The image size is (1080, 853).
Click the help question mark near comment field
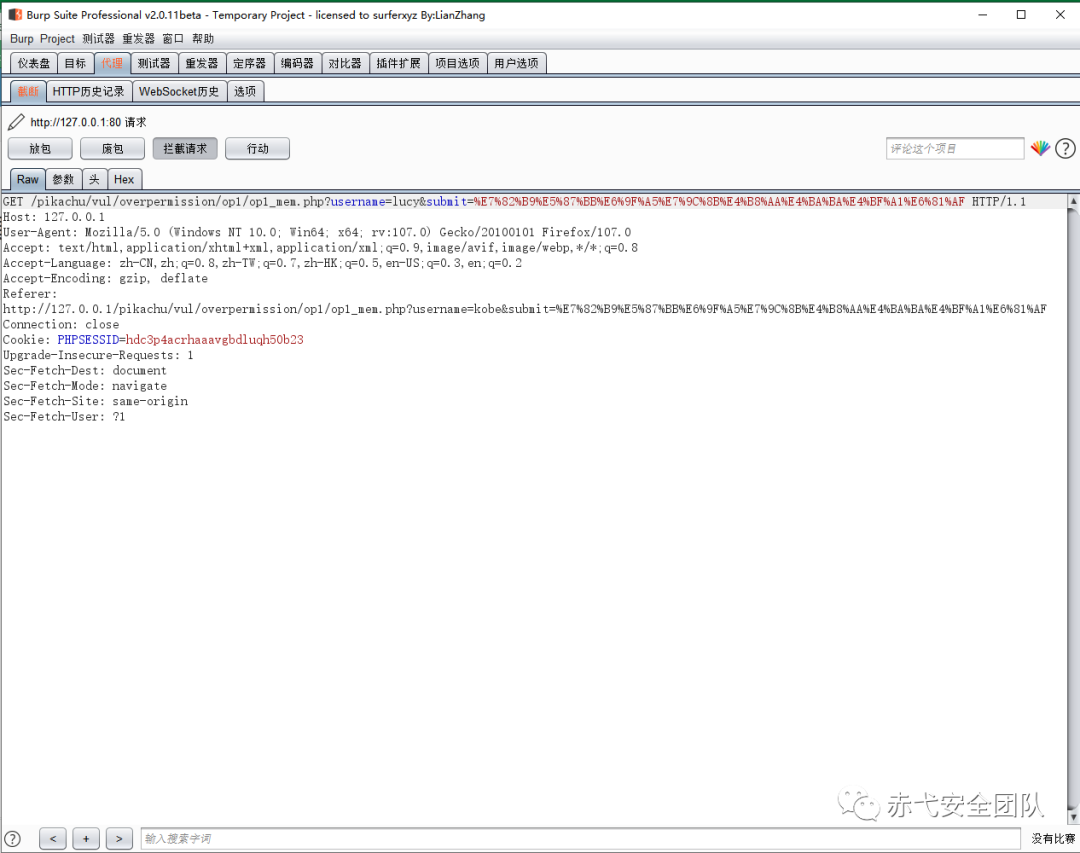point(1065,148)
